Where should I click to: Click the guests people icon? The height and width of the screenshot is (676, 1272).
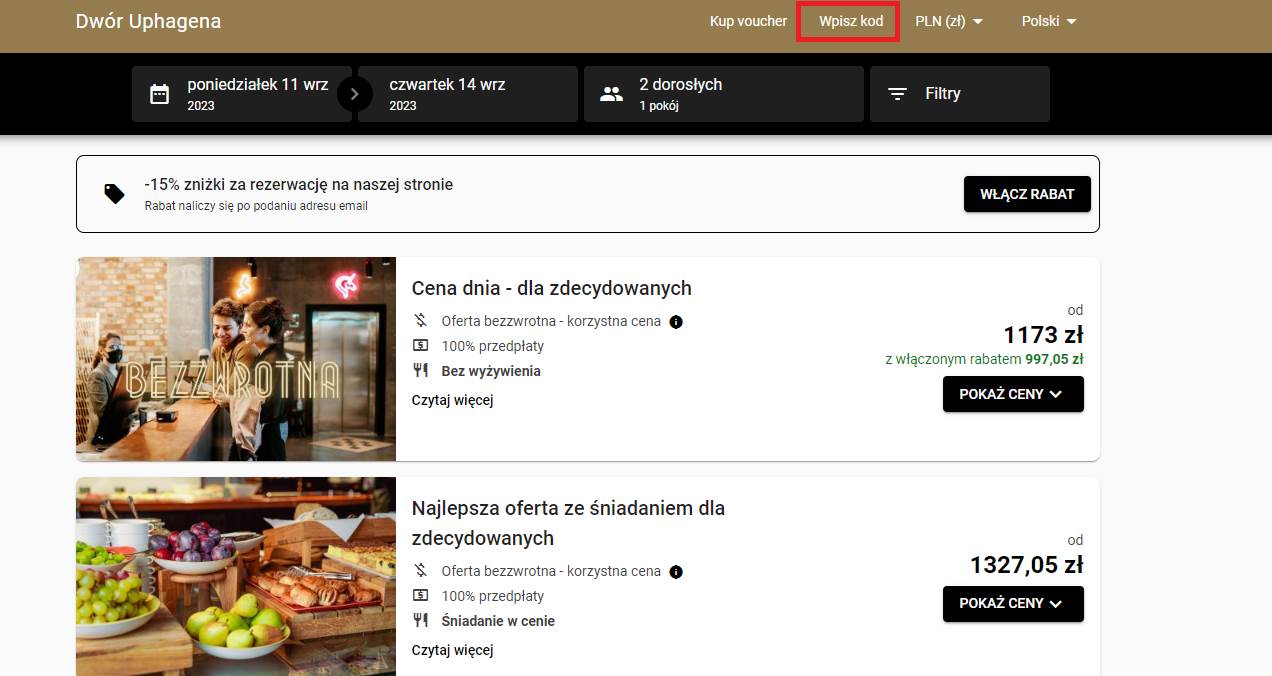(x=611, y=95)
